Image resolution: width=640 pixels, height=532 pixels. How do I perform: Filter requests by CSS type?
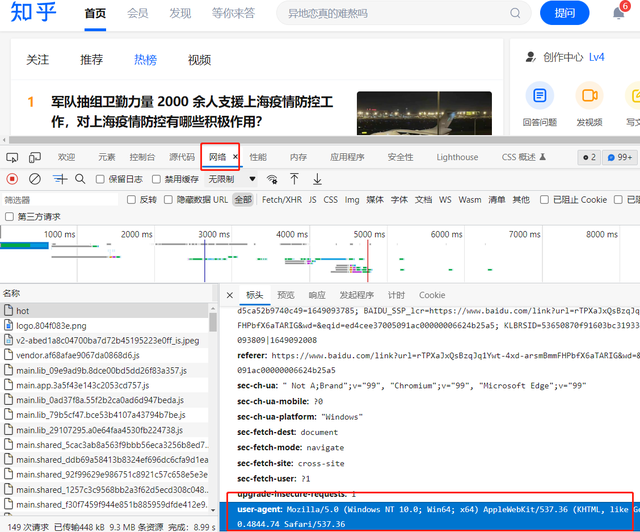pos(331,200)
